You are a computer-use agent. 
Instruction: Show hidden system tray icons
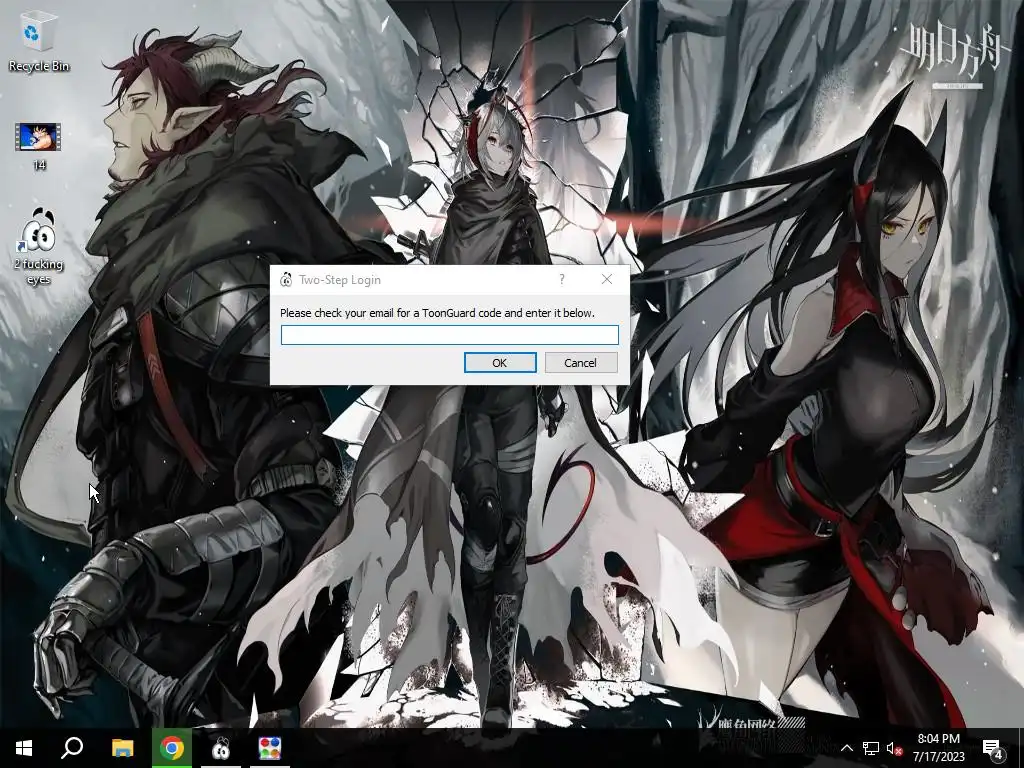click(846, 748)
